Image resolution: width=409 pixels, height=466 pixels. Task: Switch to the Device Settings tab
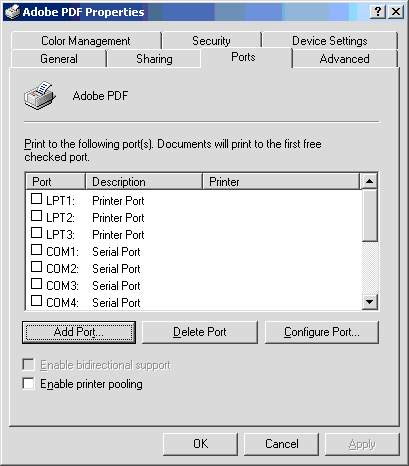[x=330, y=41]
